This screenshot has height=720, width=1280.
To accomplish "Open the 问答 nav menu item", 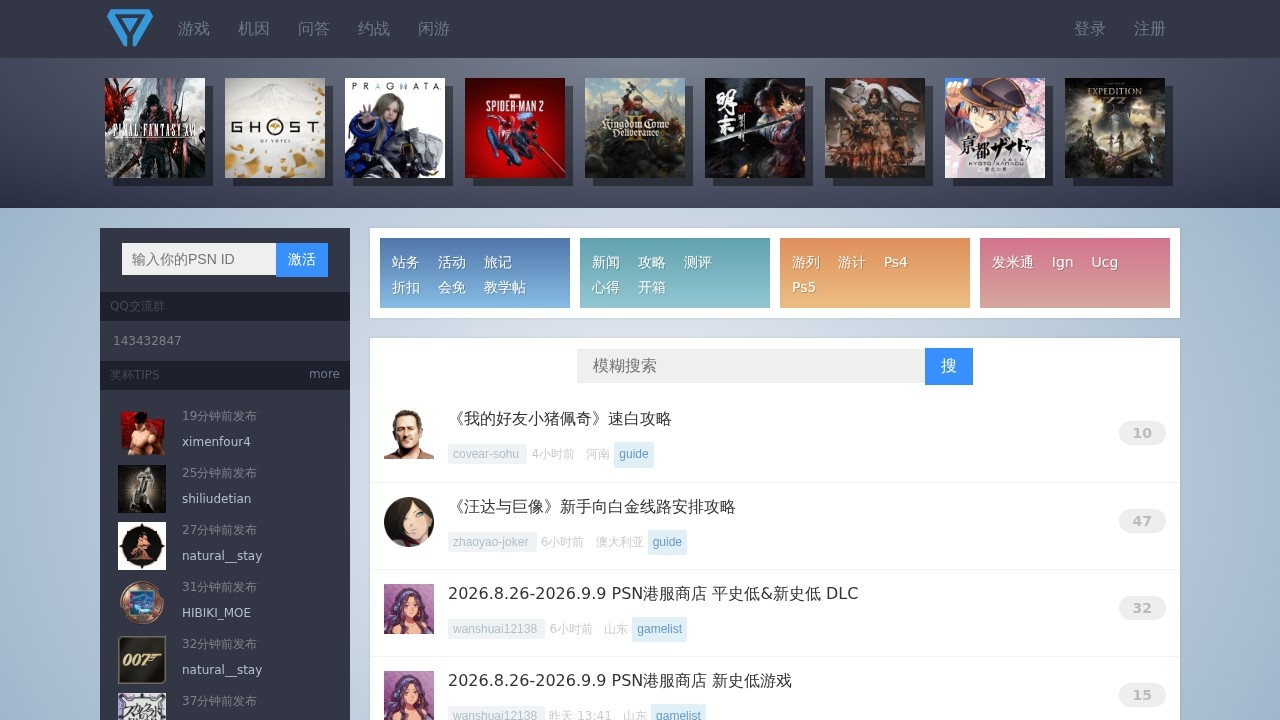I will tap(314, 29).
